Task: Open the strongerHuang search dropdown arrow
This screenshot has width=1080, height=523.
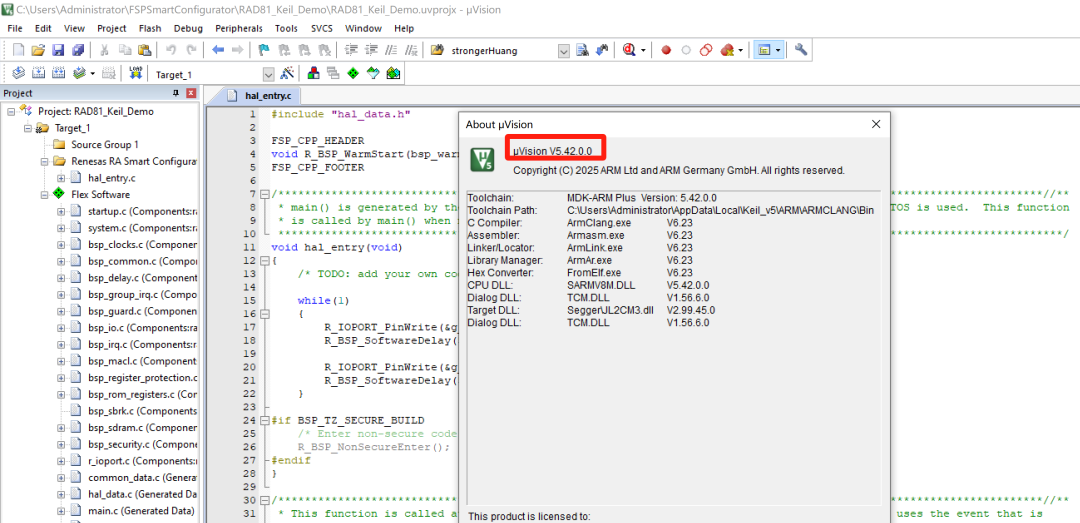Action: pos(563,51)
